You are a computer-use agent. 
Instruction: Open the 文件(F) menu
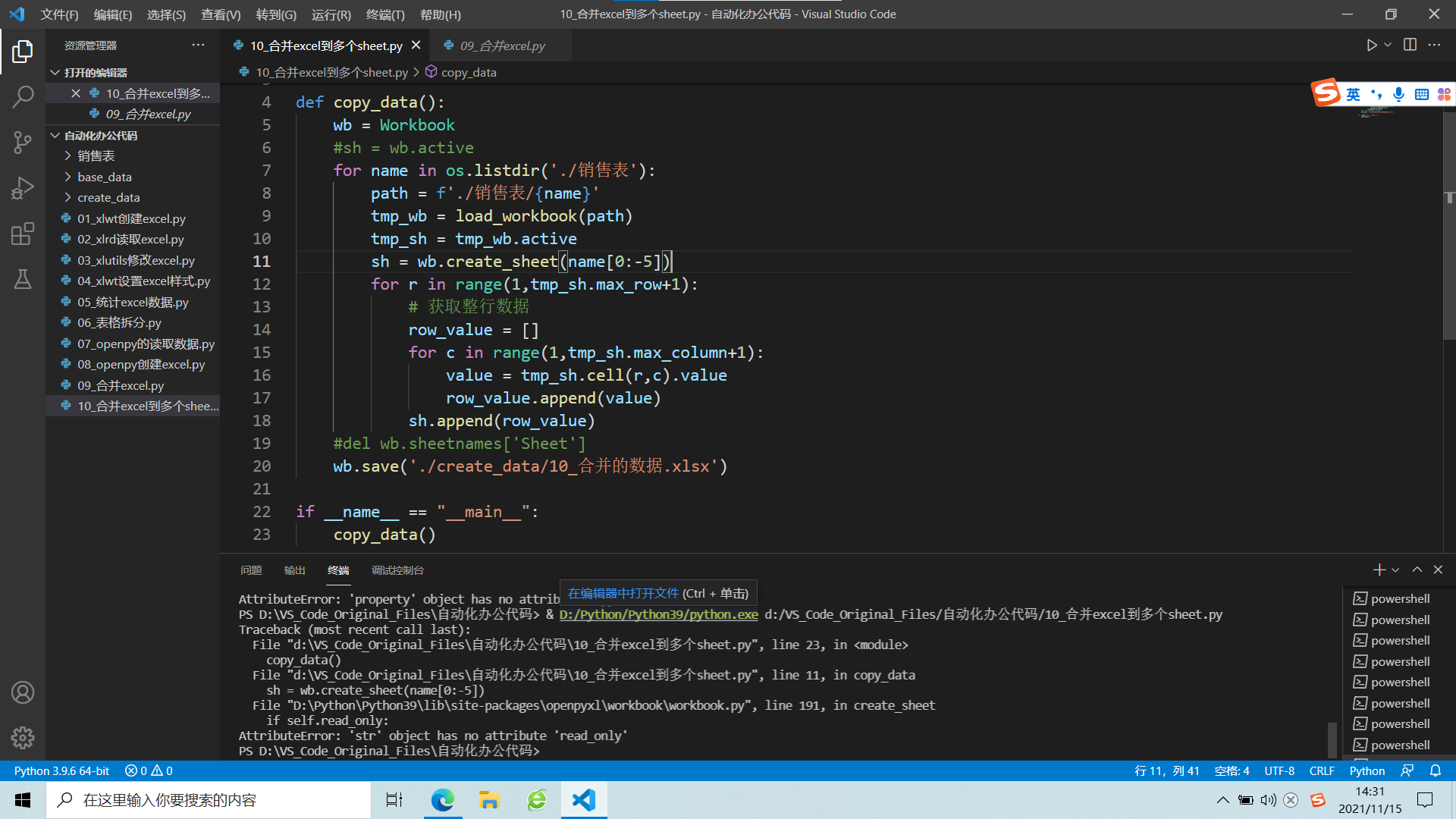(59, 14)
